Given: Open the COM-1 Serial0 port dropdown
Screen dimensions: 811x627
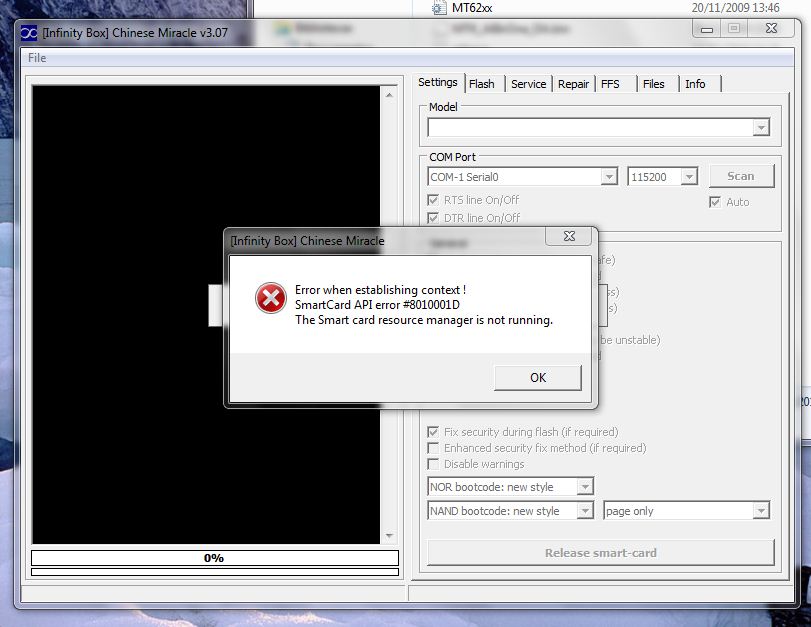Looking at the screenshot, I should point(609,177).
